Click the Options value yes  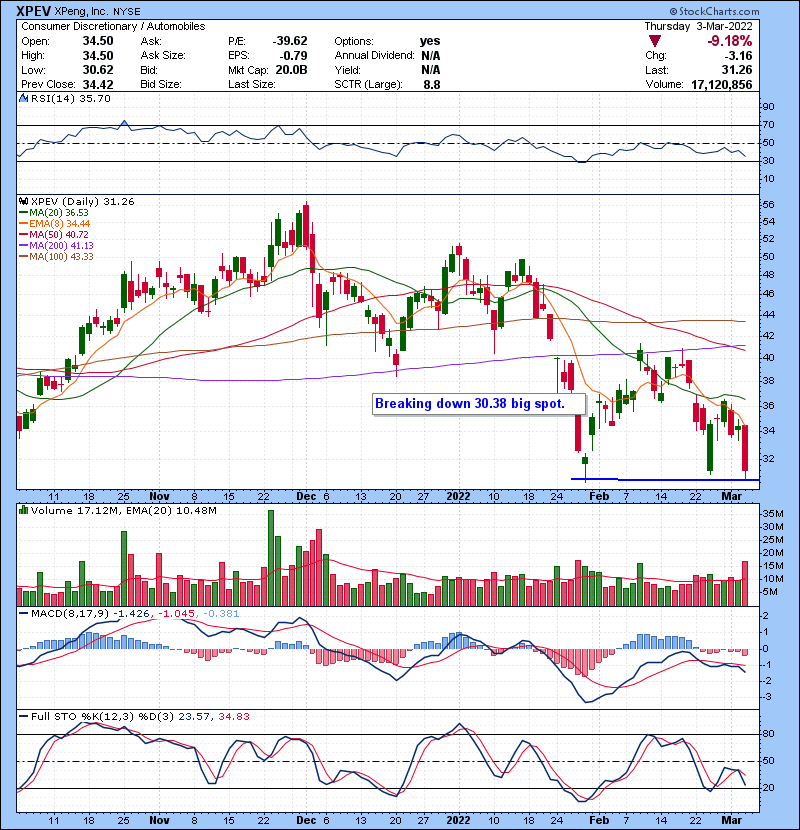[430, 41]
